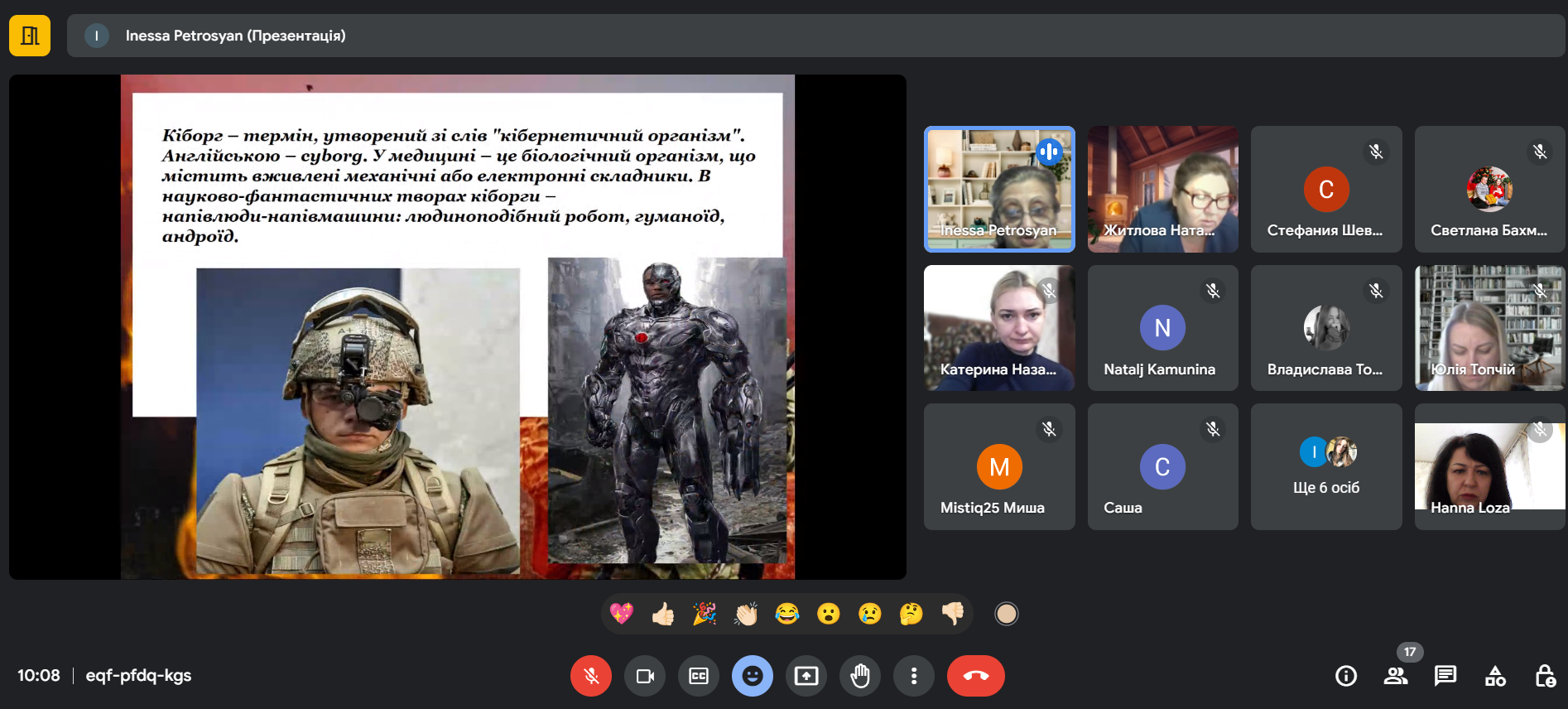Leave the call

pyautogui.click(x=975, y=676)
